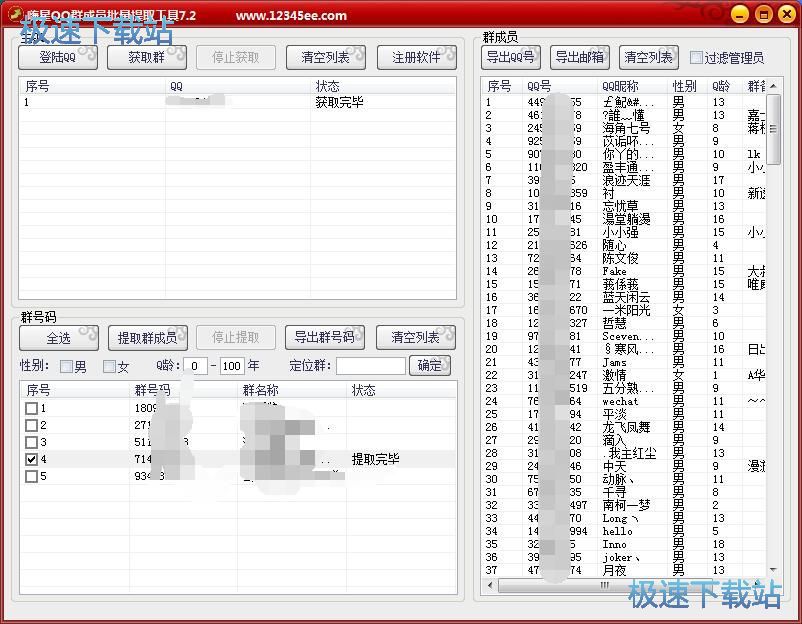Click the 登陆QQ button
The image size is (802, 624).
click(58, 57)
